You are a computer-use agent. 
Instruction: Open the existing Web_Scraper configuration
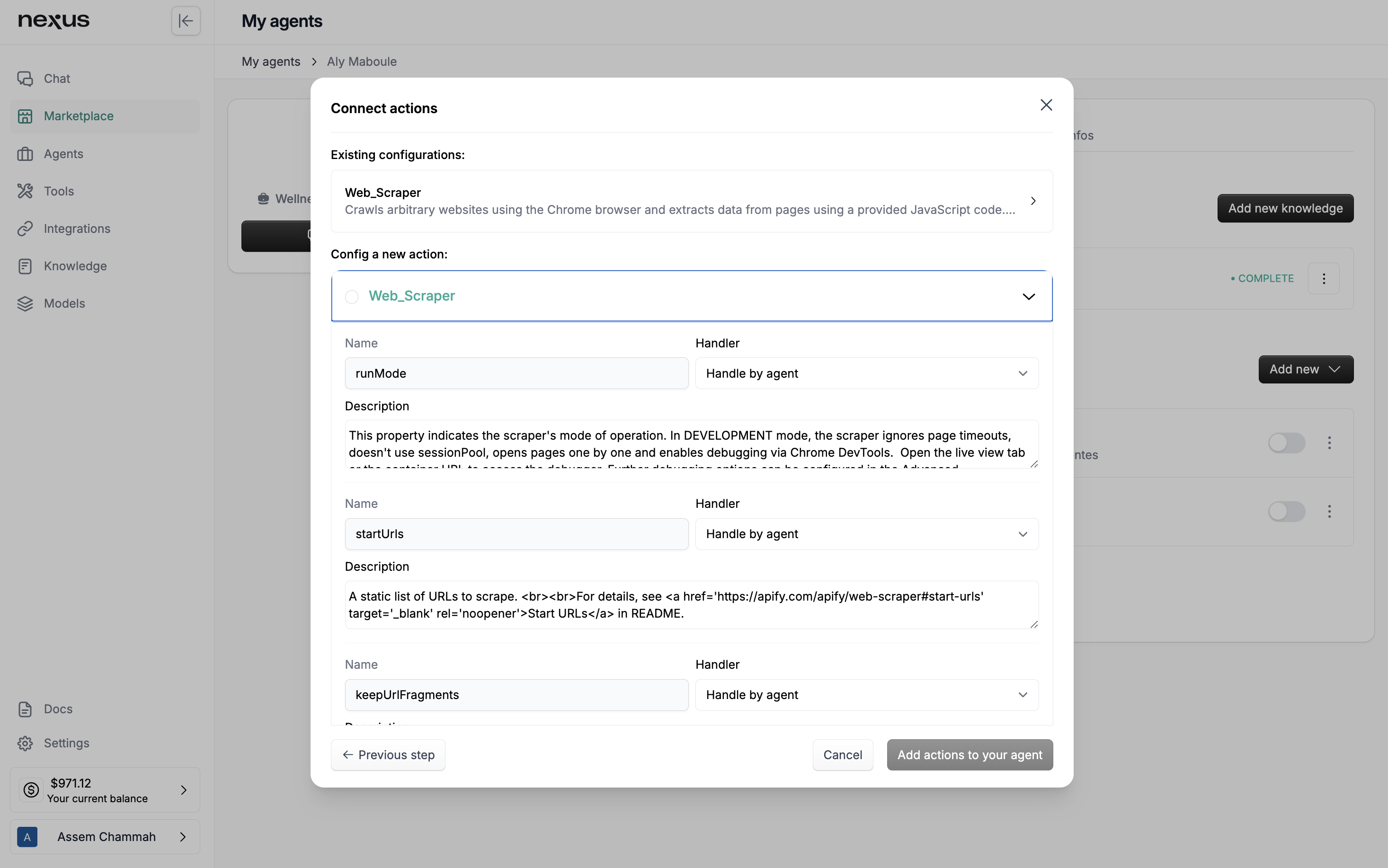pyautogui.click(x=692, y=201)
